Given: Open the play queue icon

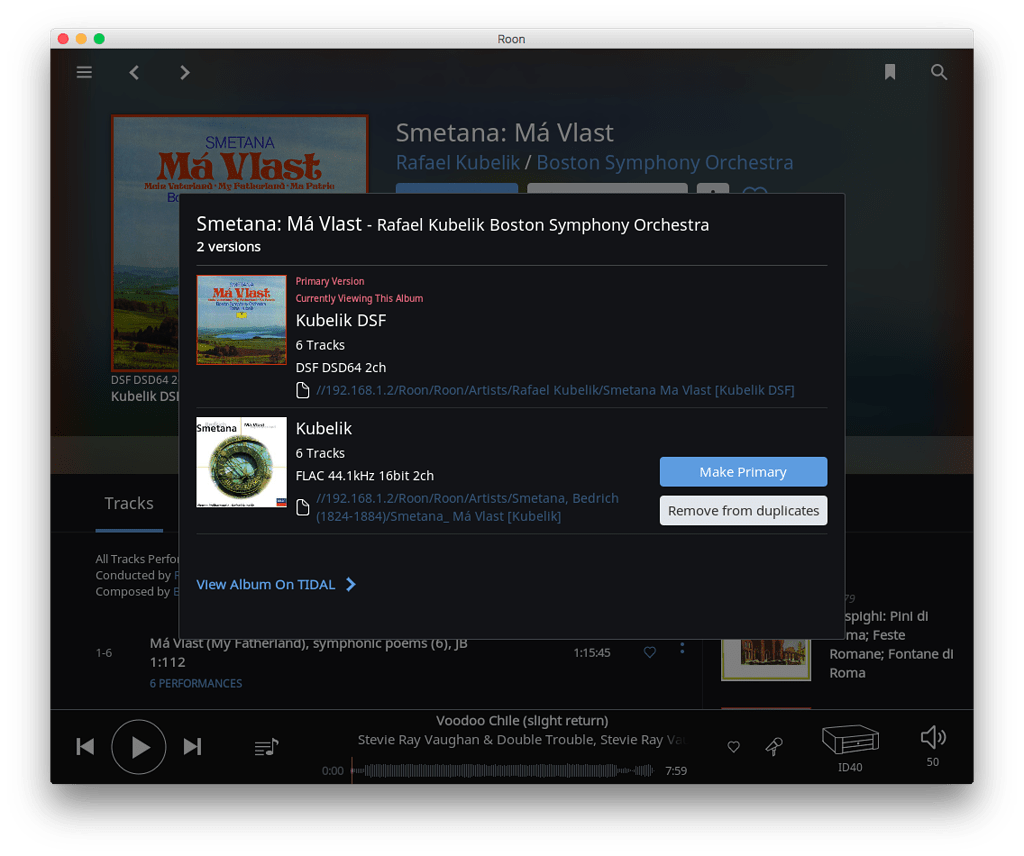Looking at the screenshot, I should pos(266,746).
